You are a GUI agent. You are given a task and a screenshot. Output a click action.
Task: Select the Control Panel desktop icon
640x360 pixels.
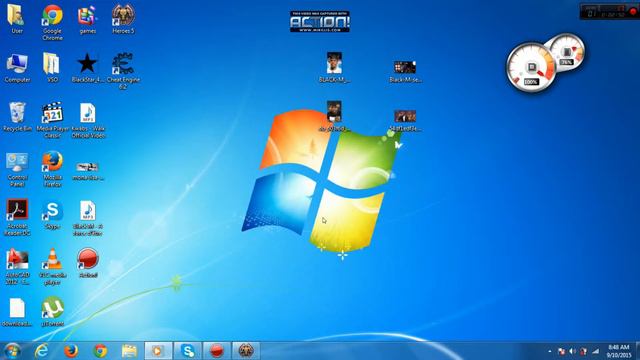point(17,169)
